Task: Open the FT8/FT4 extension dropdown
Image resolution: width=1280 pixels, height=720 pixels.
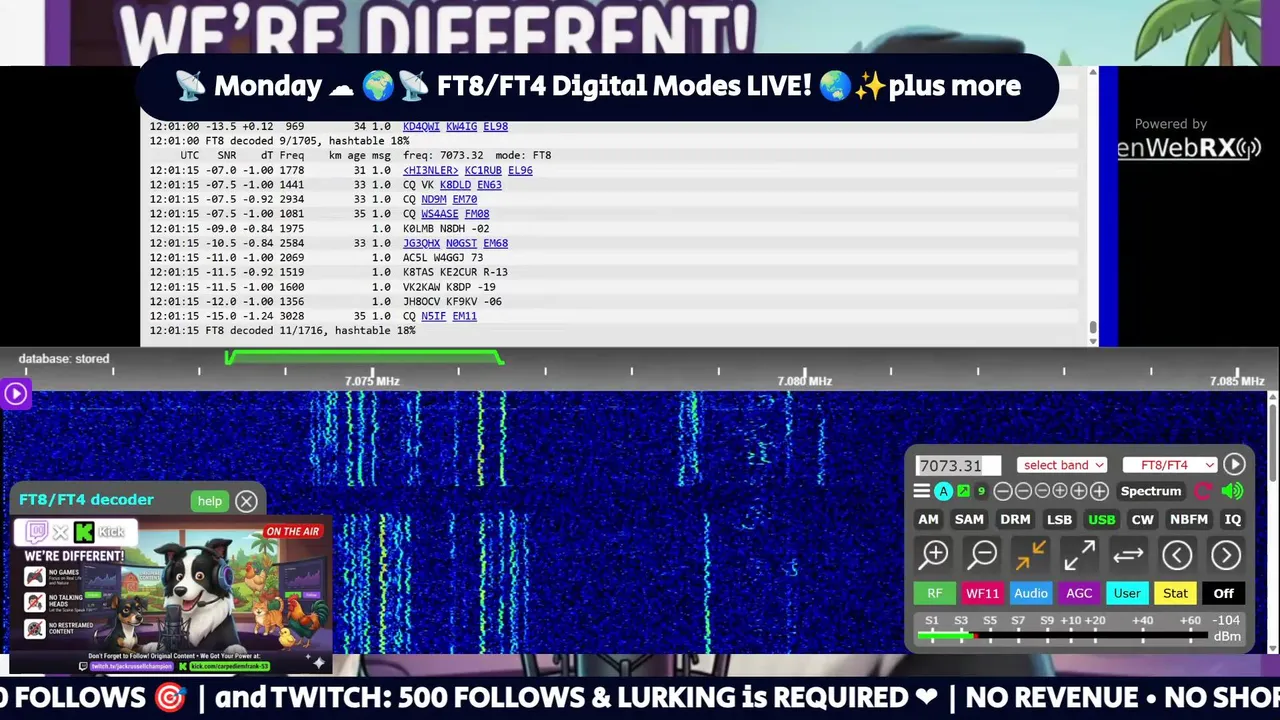Action: pos(1170,464)
